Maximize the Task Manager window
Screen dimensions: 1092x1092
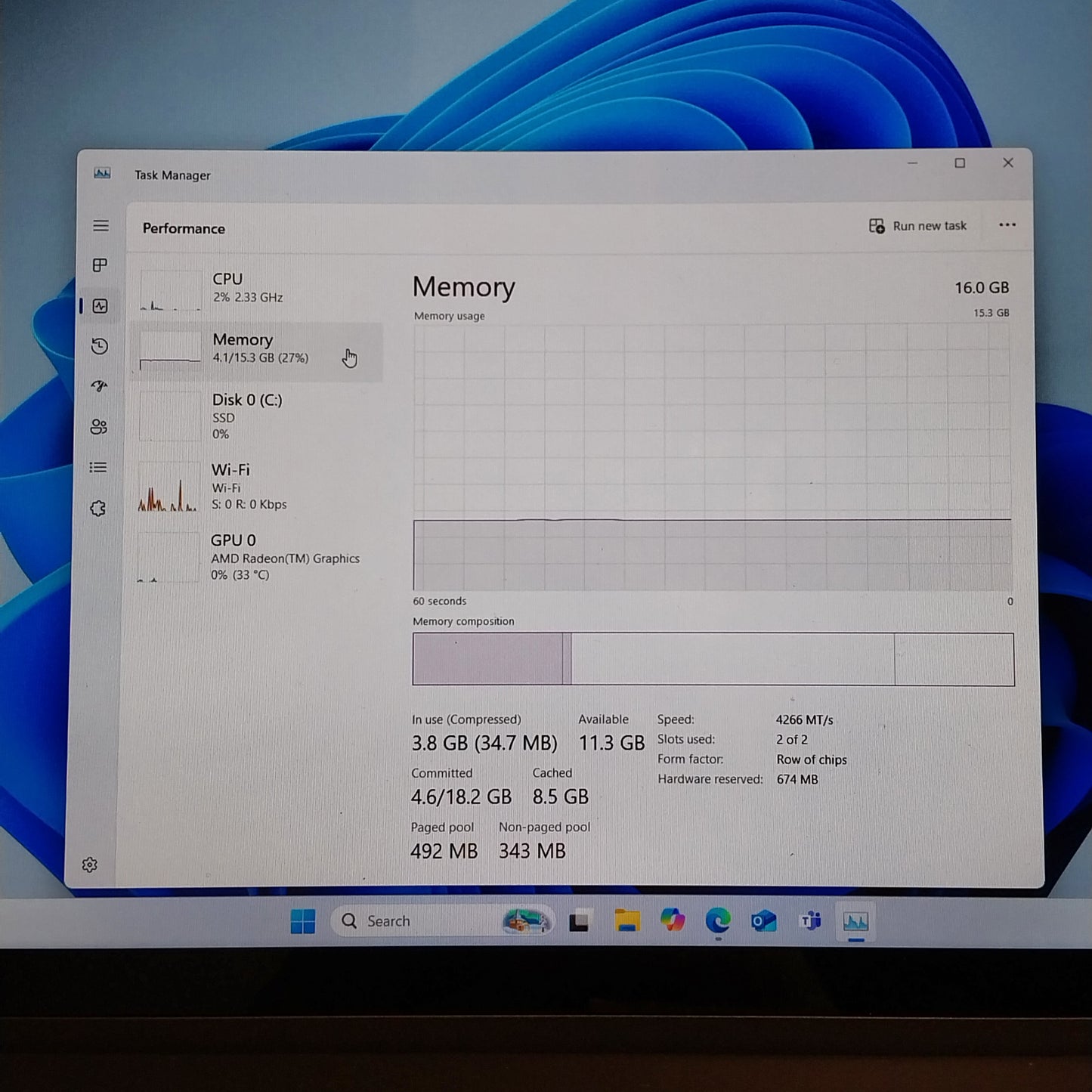coord(960,163)
